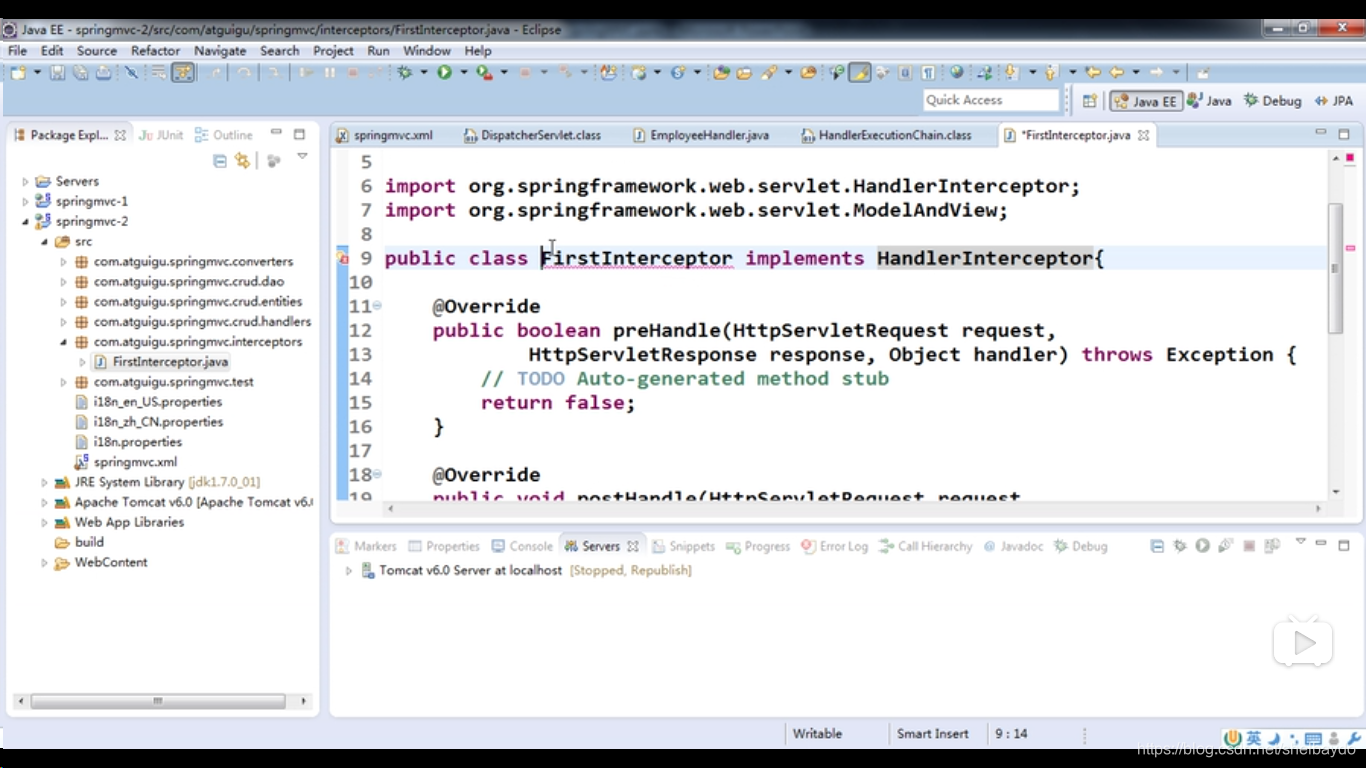1366x768 pixels.
Task: Click the Back navigation arrow icon
Action: [x=1117, y=72]
